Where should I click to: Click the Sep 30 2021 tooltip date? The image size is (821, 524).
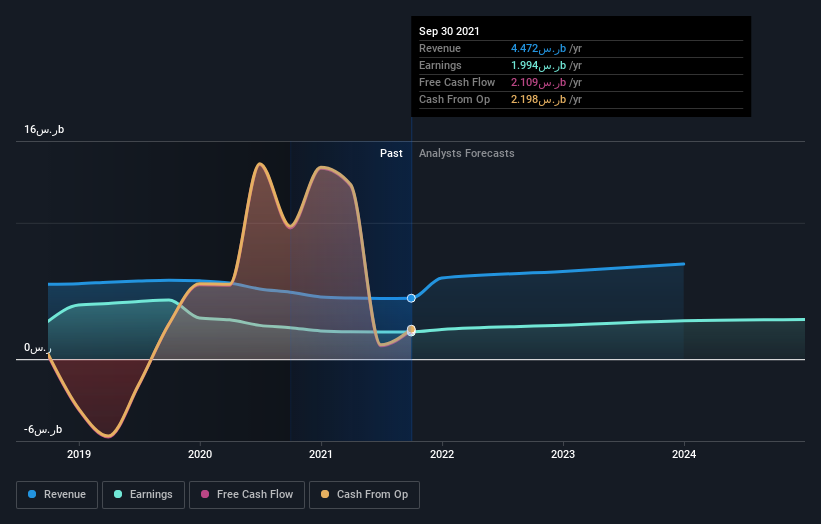tap(449, 31)
